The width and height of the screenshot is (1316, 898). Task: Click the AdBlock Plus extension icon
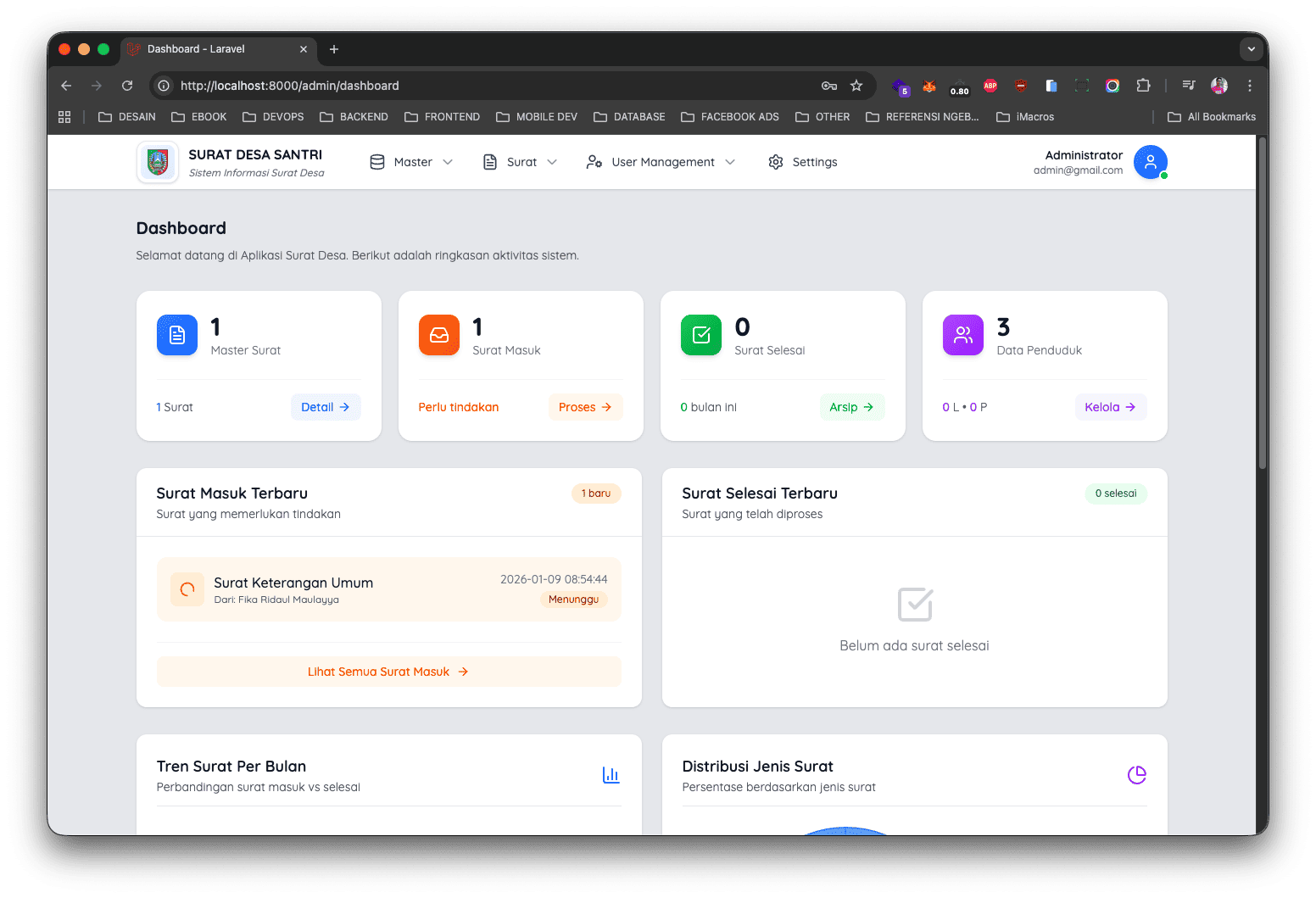(990, 86)
